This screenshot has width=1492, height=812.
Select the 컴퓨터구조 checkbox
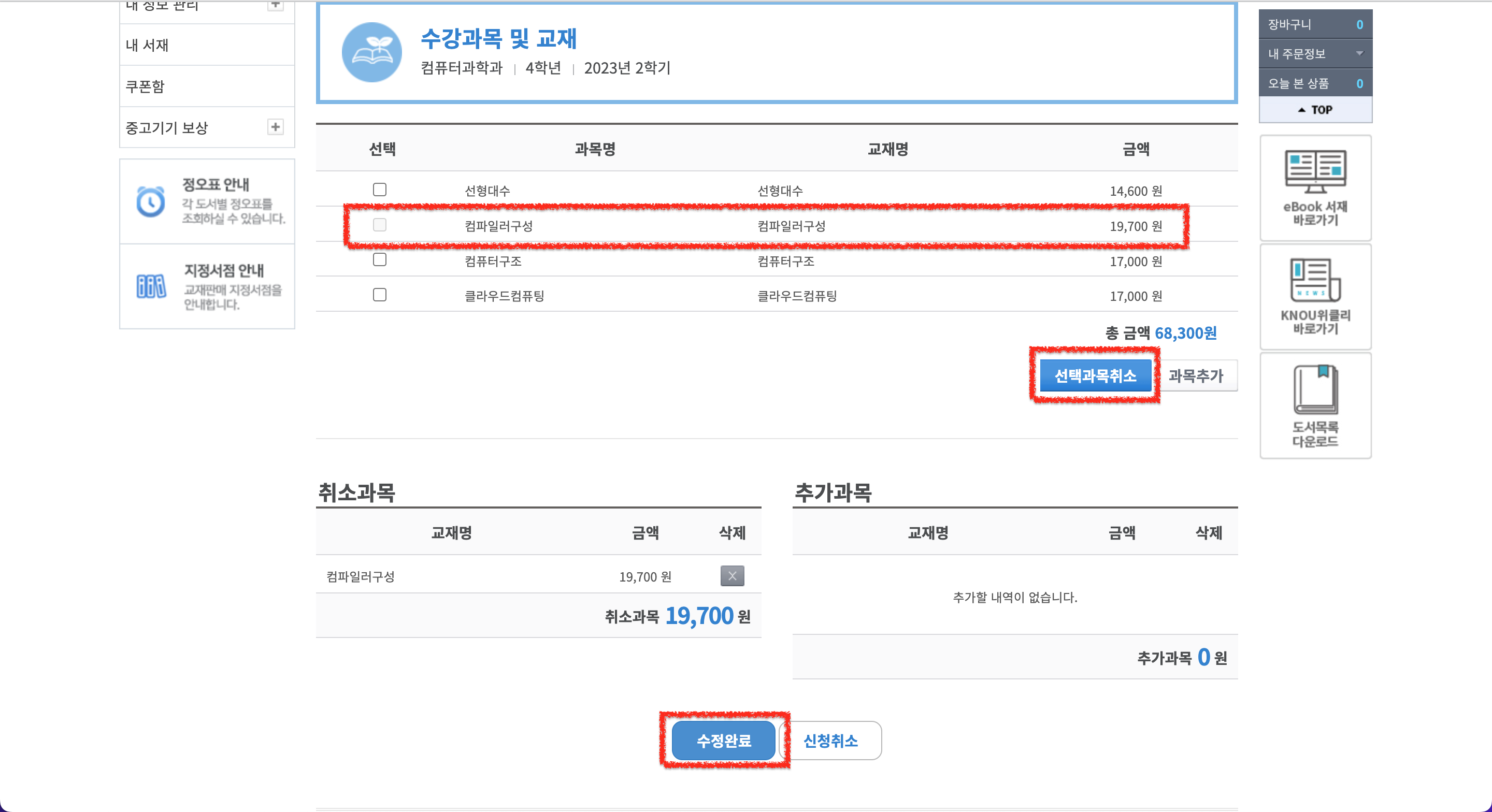tap(379, 259)
